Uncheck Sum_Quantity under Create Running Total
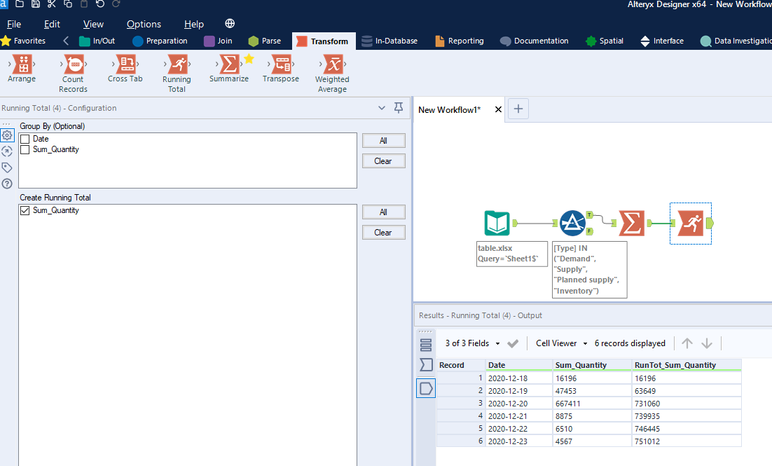Screen dimensions: 772x466 [x=25, y=211]
